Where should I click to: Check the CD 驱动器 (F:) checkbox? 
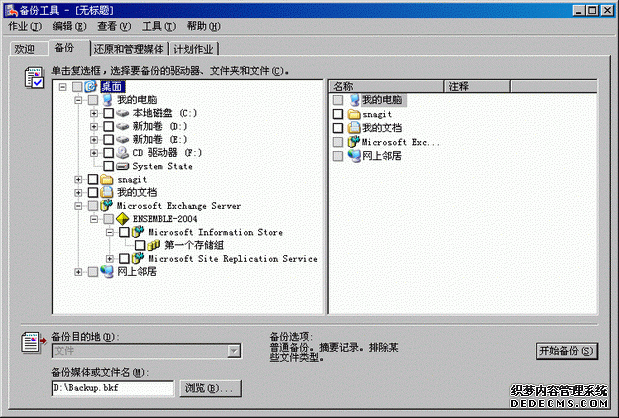(x=109, y=152)
